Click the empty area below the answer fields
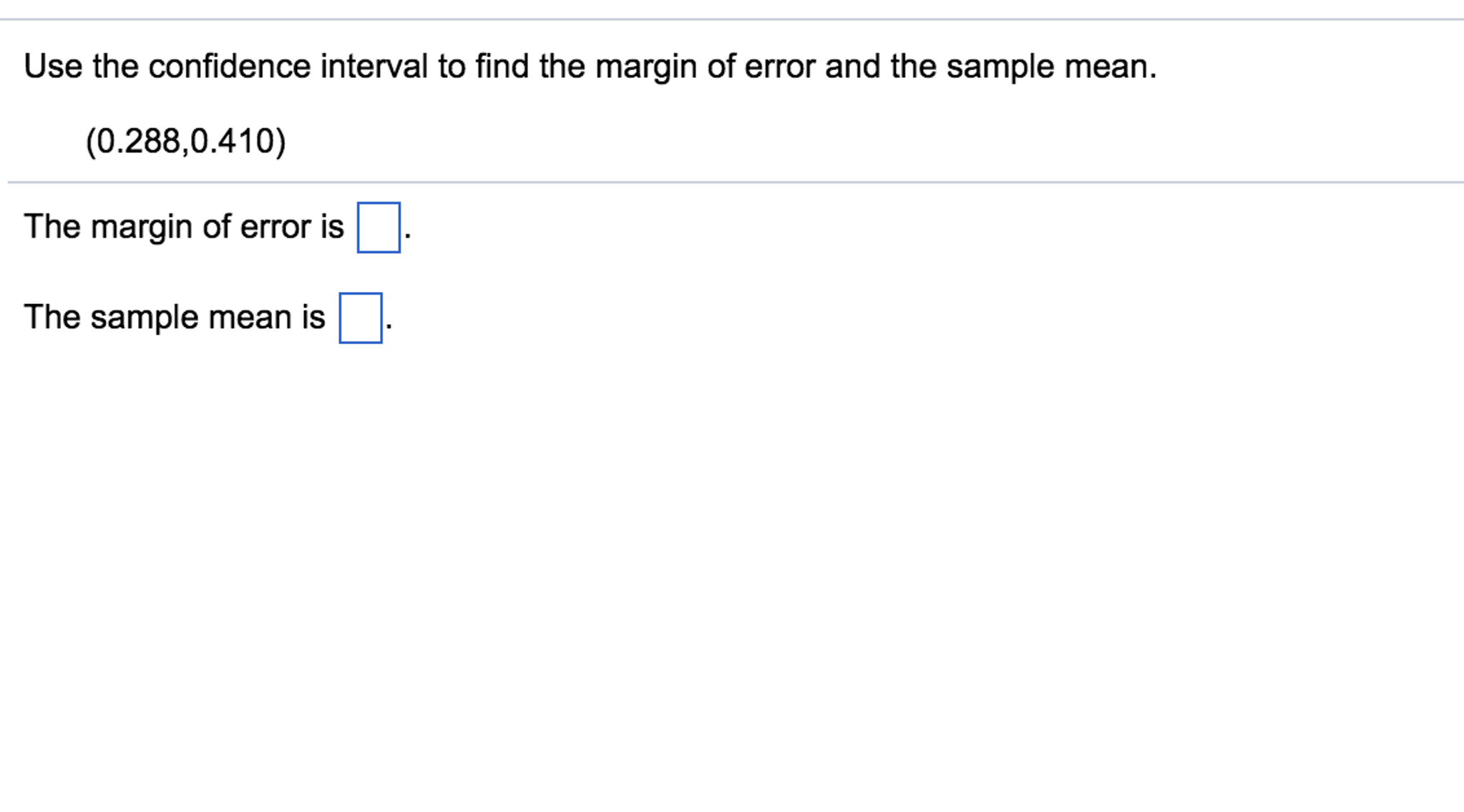The image size is (1464, 812). [x=716, y=537]
